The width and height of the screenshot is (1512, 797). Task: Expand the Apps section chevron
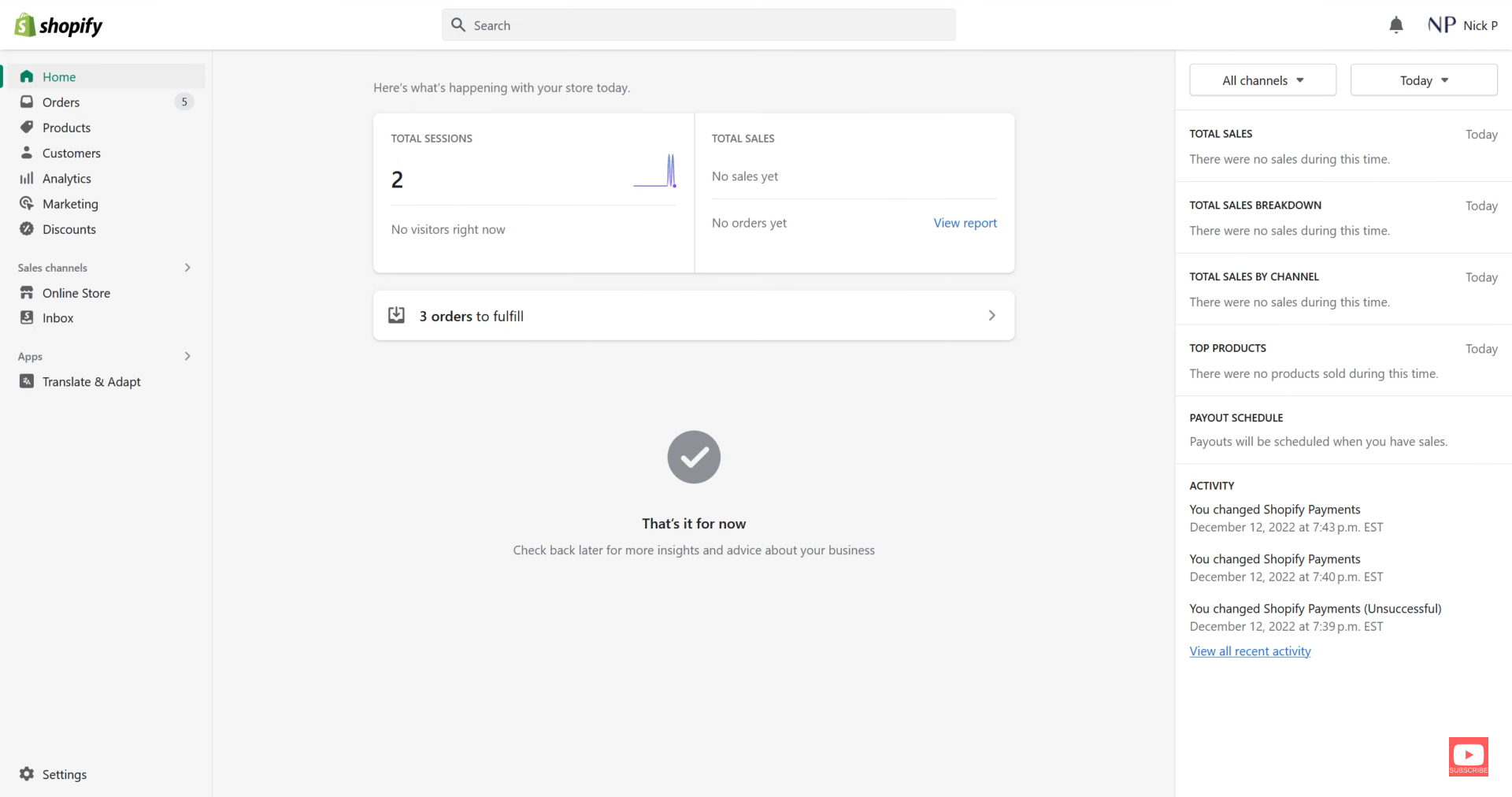[x=187, y=356]
